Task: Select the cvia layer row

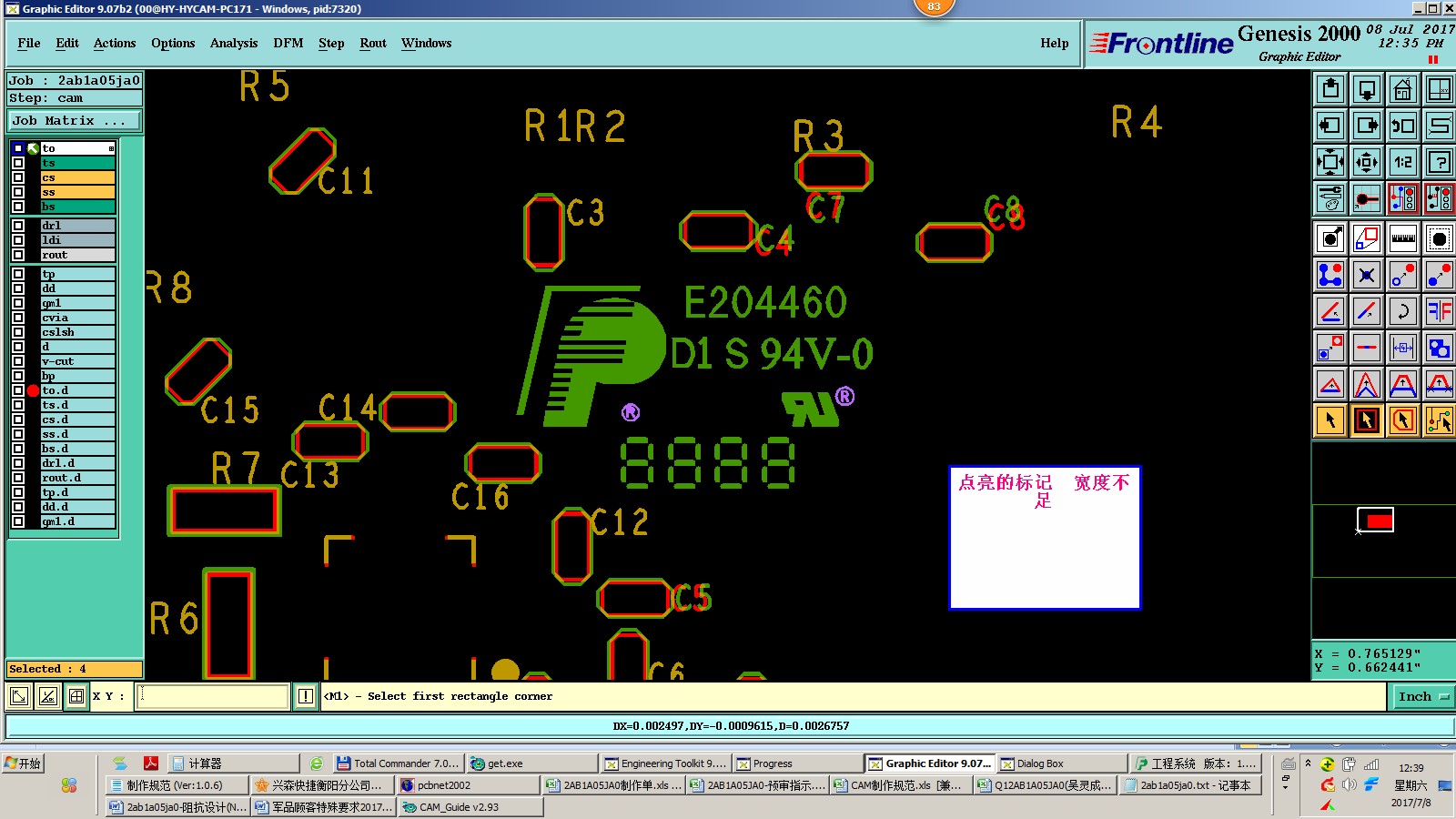Action: coord(77,318)
